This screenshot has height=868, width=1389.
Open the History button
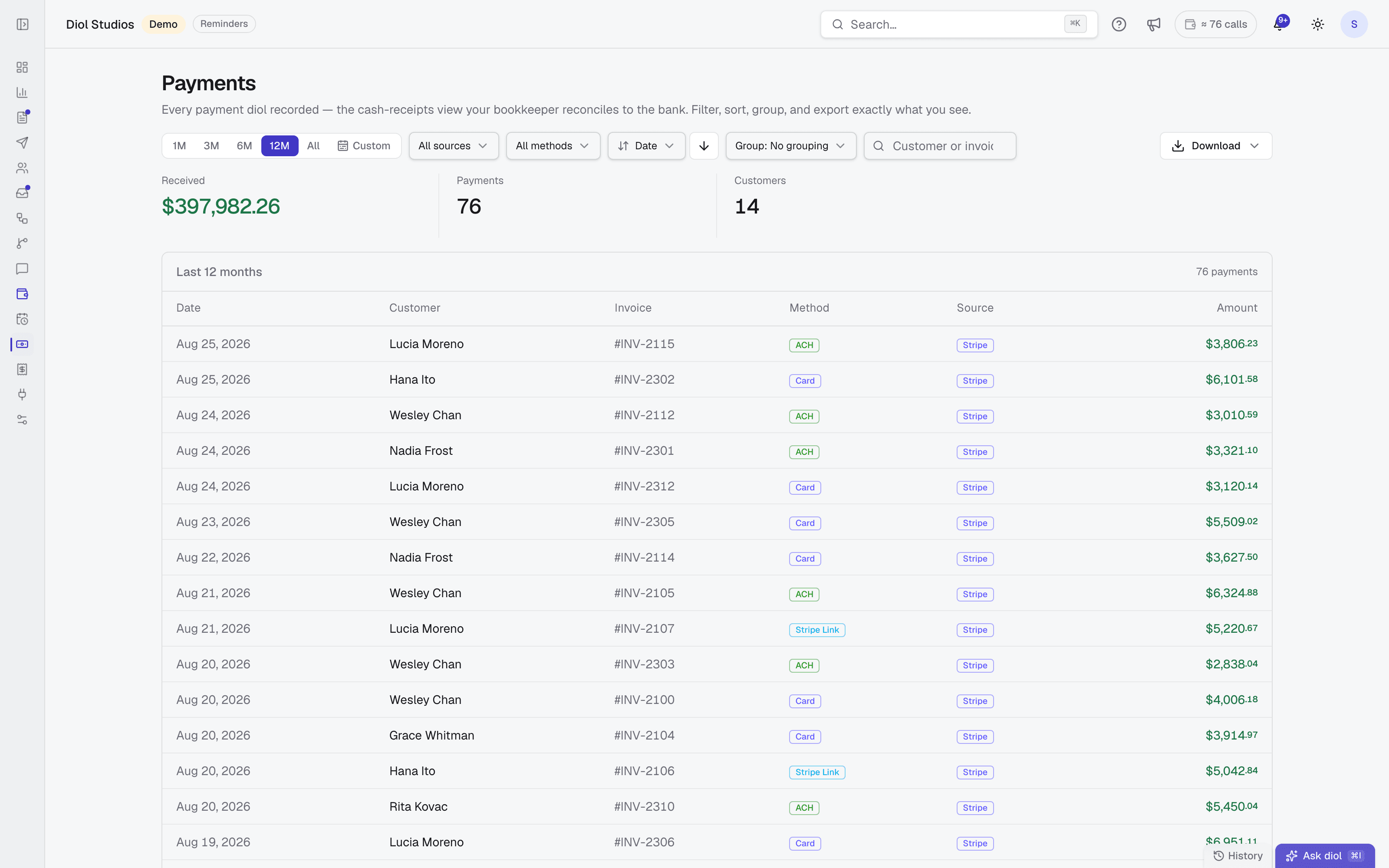(x=1238, y=855)
